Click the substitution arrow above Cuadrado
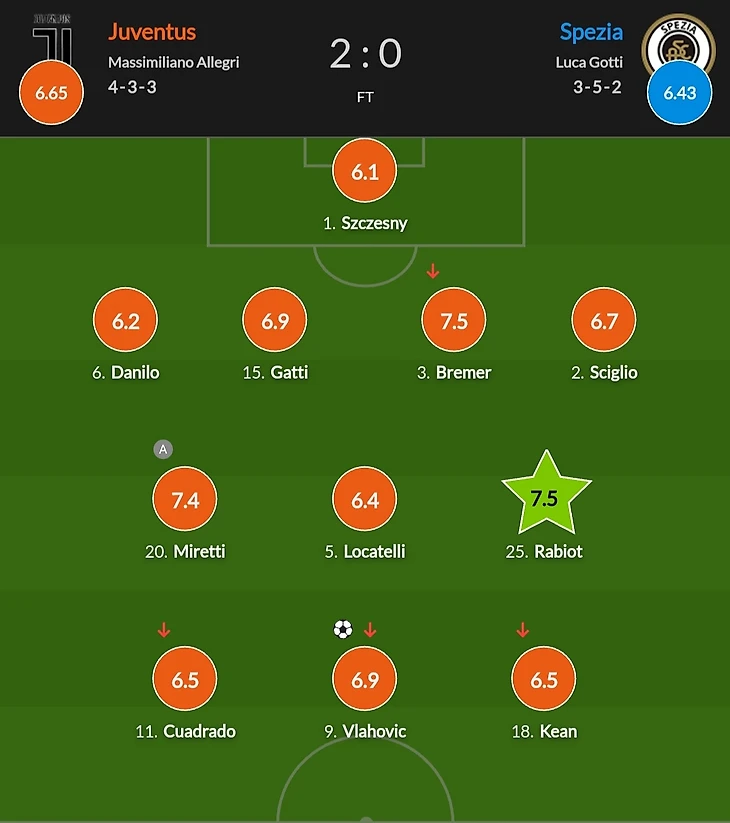 click(164, 630)
